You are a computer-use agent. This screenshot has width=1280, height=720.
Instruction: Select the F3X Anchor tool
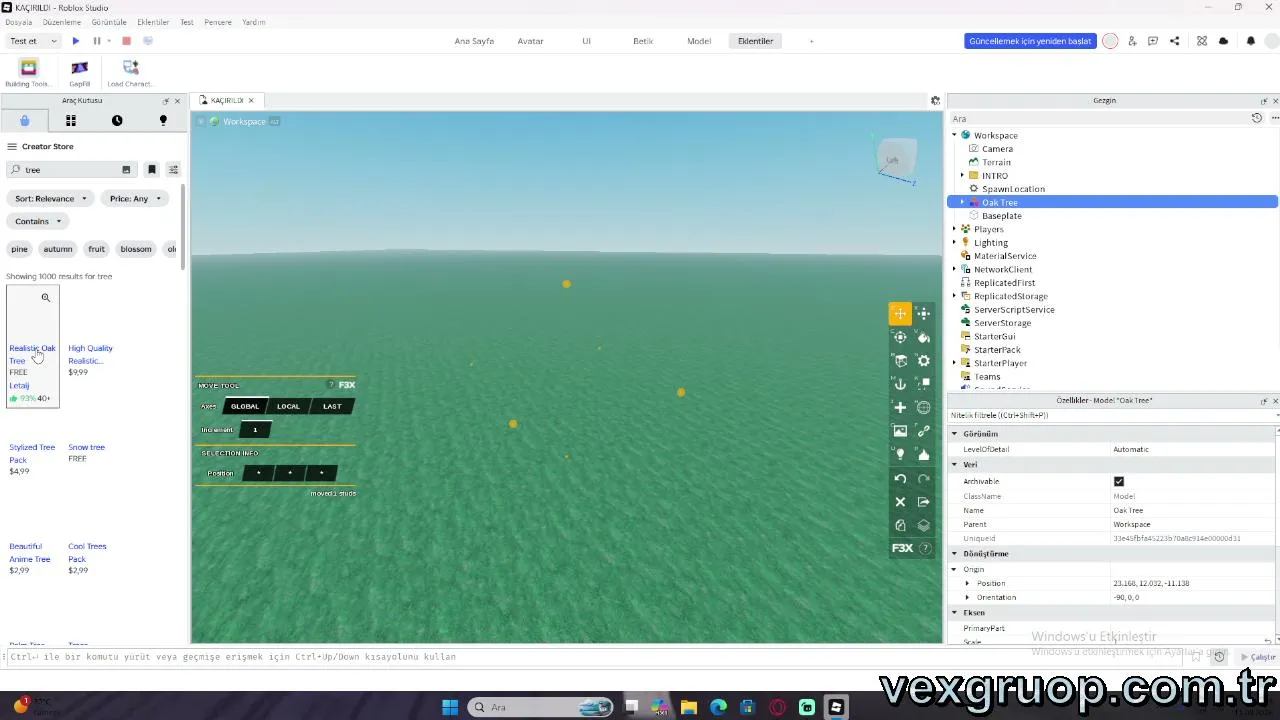coord(900,384)
